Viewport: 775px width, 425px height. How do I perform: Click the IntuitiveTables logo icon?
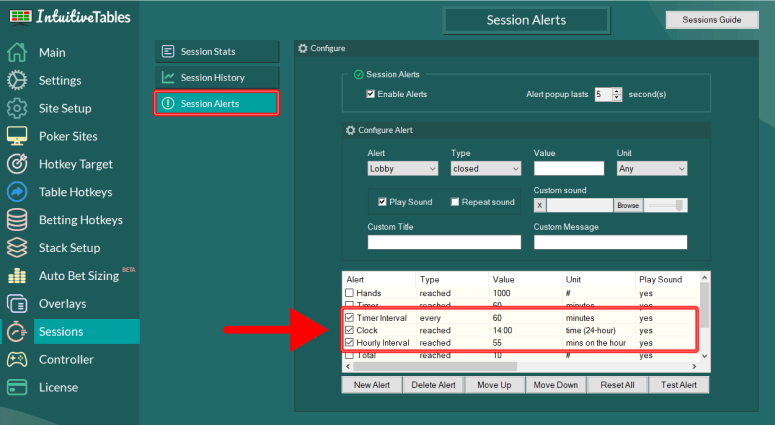tap(20, 16)
